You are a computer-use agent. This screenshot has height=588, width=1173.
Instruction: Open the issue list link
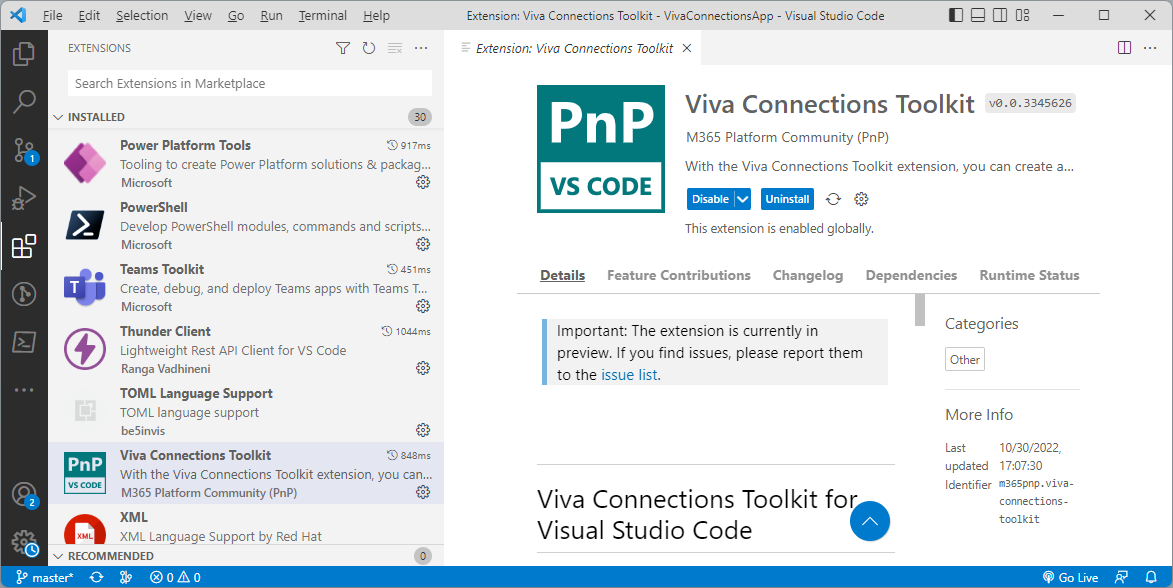629,375
